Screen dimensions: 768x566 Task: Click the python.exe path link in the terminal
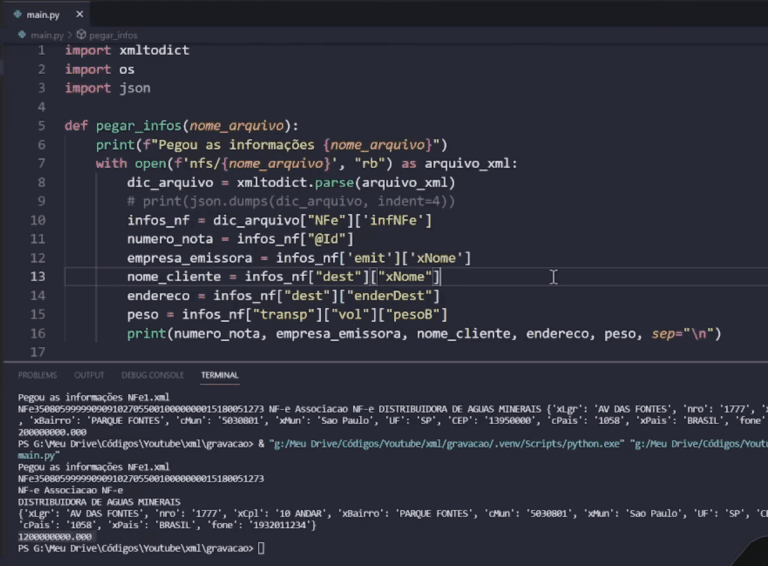tap(447, 444)
